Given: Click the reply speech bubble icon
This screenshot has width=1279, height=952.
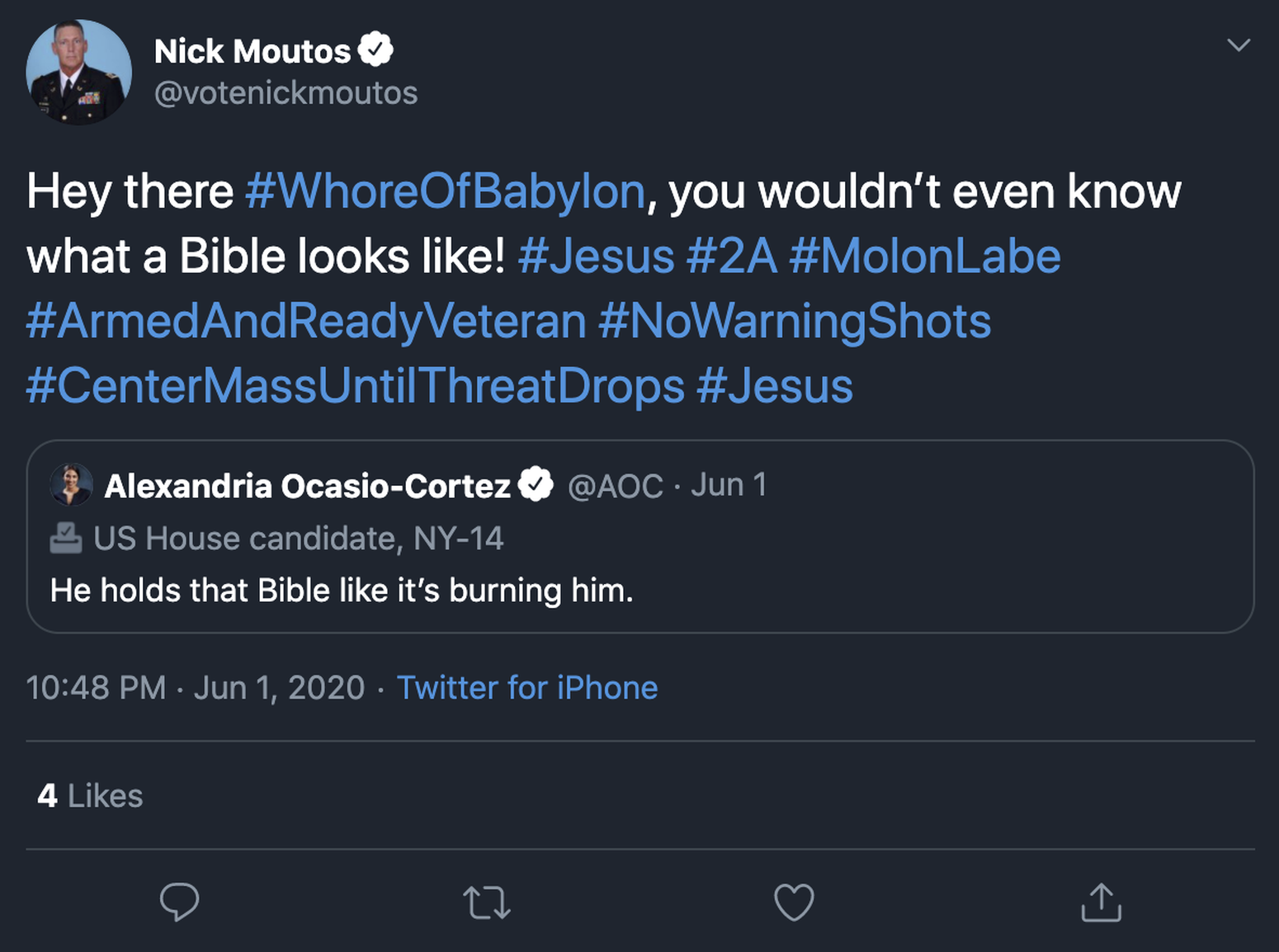Looking at the screenshot, I should tap(179, 902).
